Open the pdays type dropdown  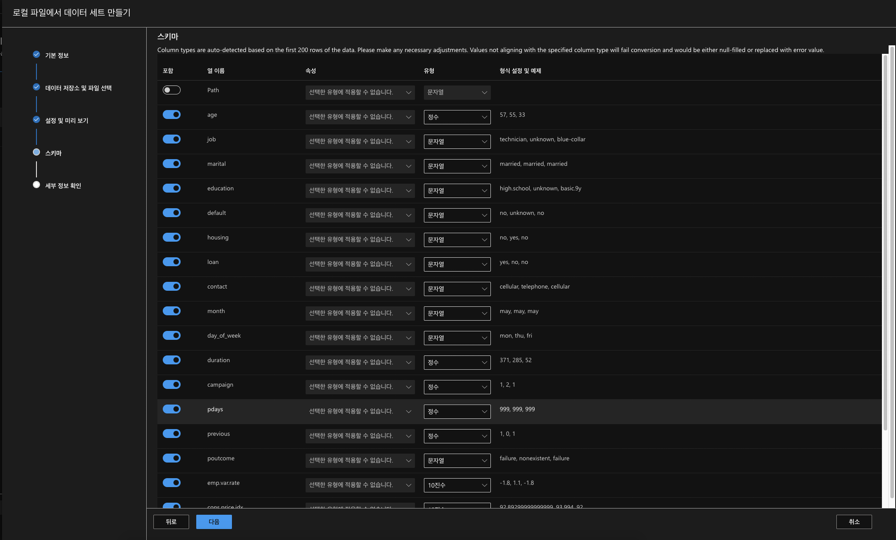(x=457, y=412)
